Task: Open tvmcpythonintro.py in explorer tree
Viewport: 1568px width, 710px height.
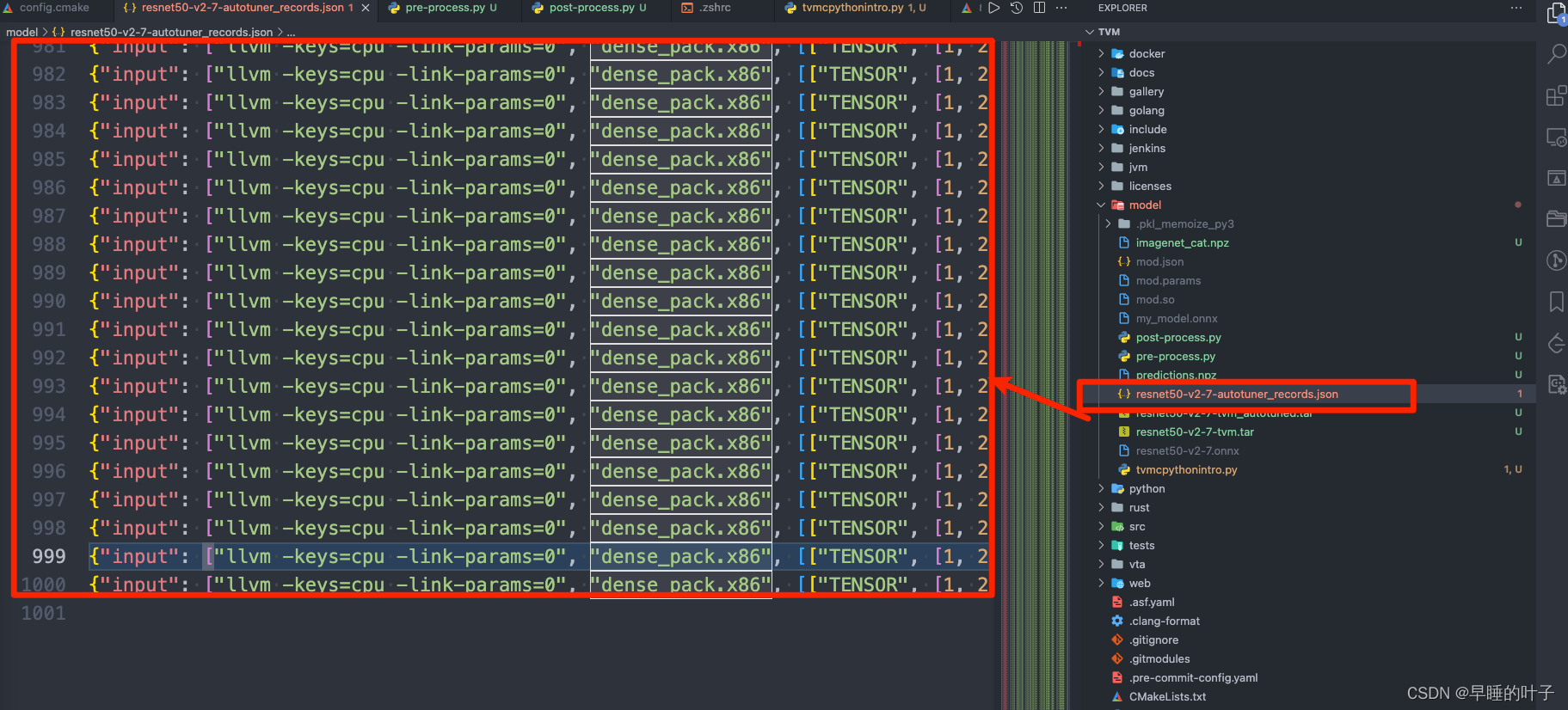Action: click(x=1186, y=469)
